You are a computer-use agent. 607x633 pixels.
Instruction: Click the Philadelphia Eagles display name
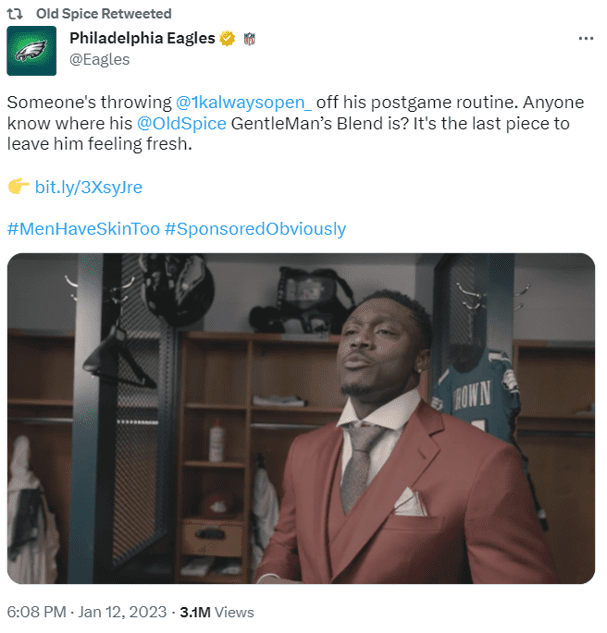point(142,38)
